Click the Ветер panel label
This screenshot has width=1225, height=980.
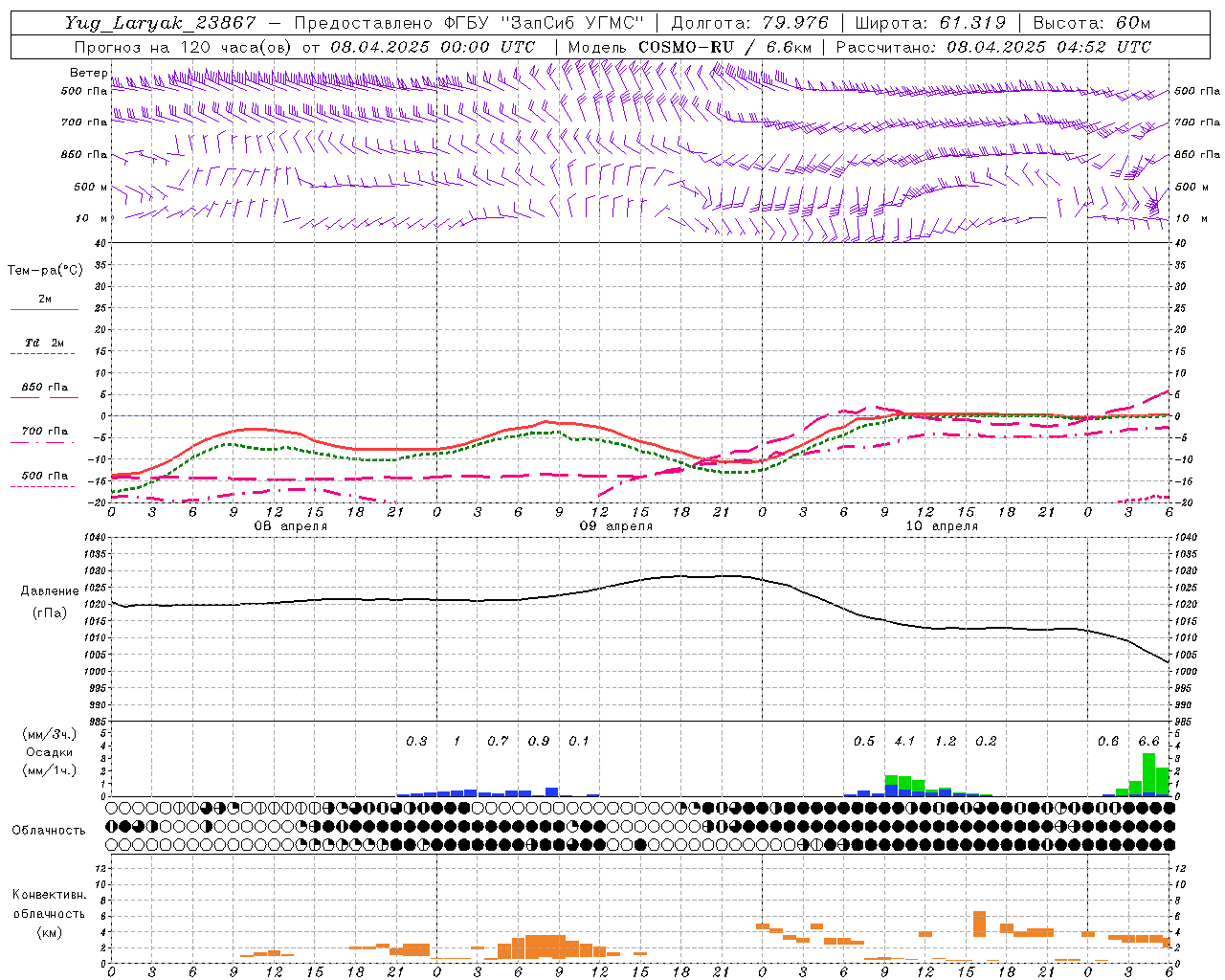click(x=88, y=73)
